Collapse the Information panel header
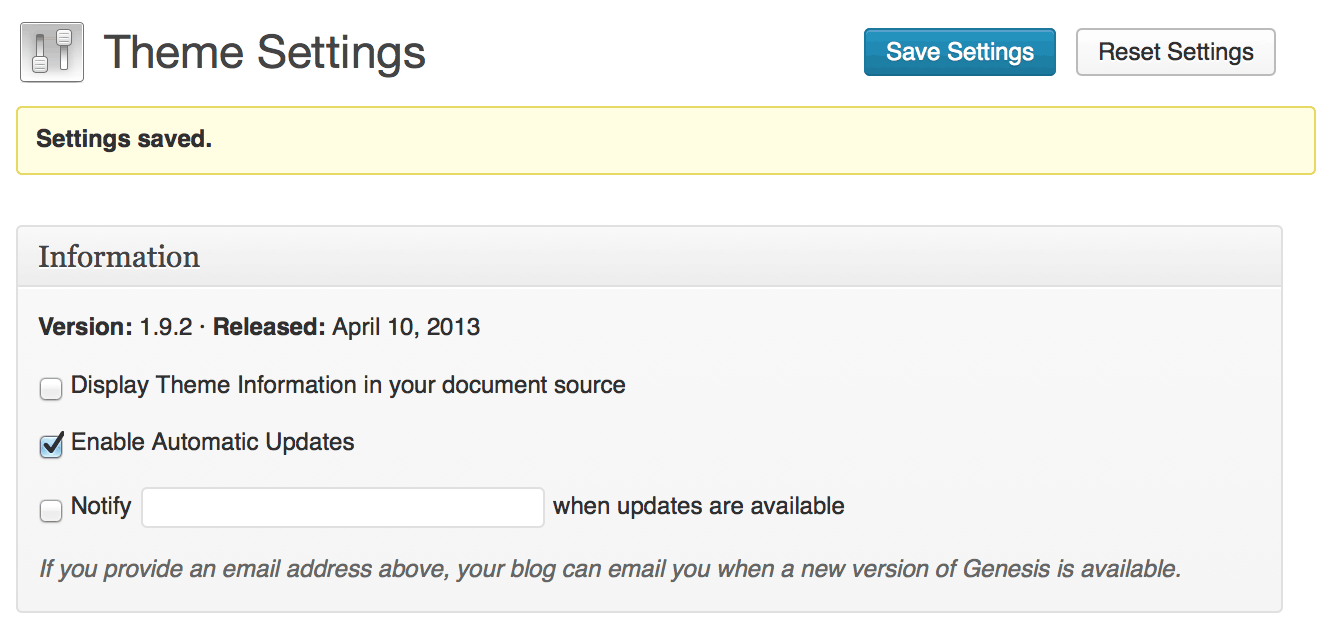This screenshot has height=641, width=1340. tap(649, 257)
